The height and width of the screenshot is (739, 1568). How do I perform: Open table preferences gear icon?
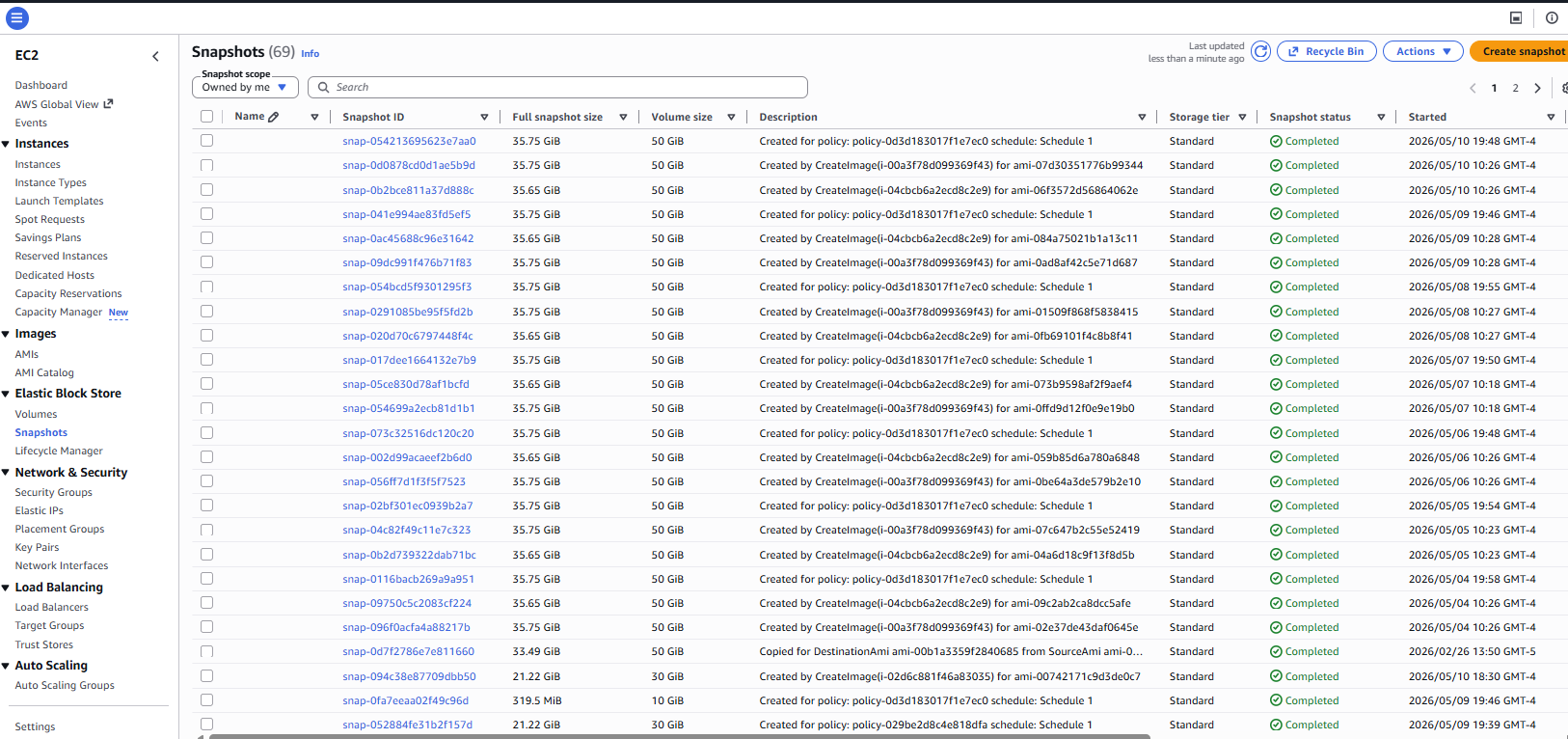[1564, 88]
